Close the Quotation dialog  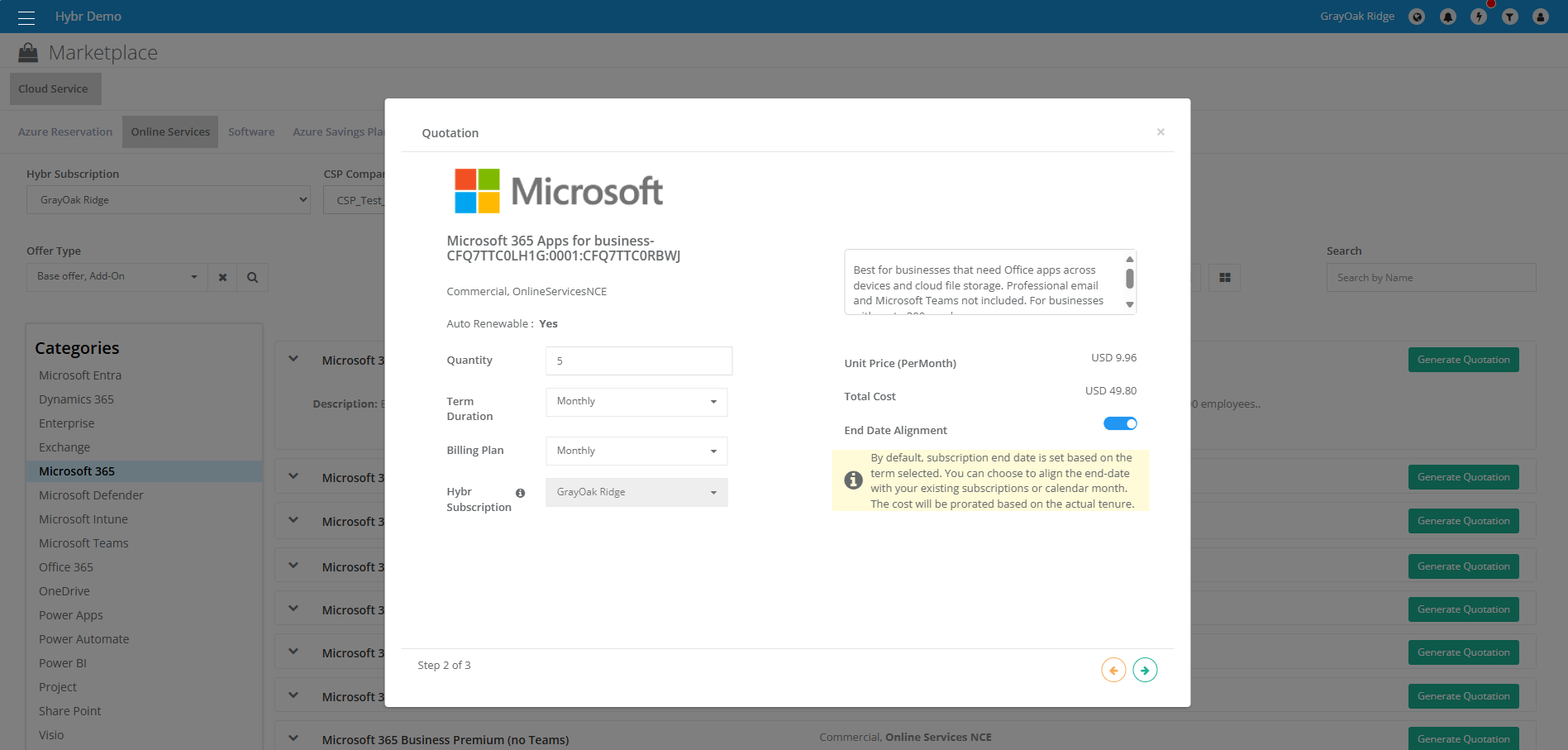[1161, 132]
